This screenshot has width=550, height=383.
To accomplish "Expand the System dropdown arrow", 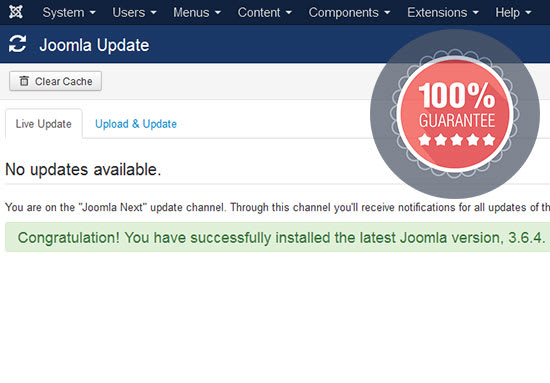I will pos(93,13).
